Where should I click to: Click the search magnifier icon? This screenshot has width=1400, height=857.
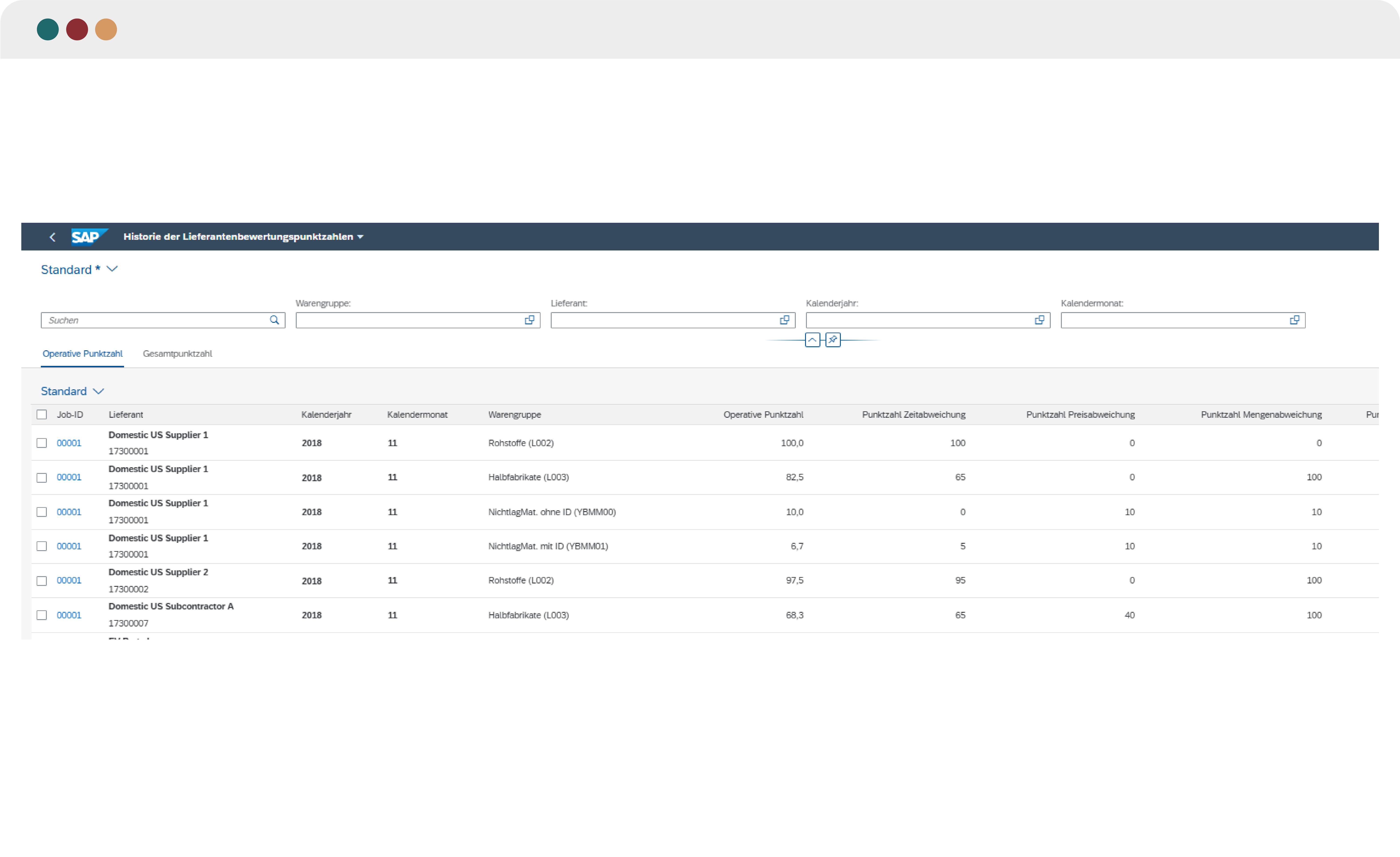[274, 320]
